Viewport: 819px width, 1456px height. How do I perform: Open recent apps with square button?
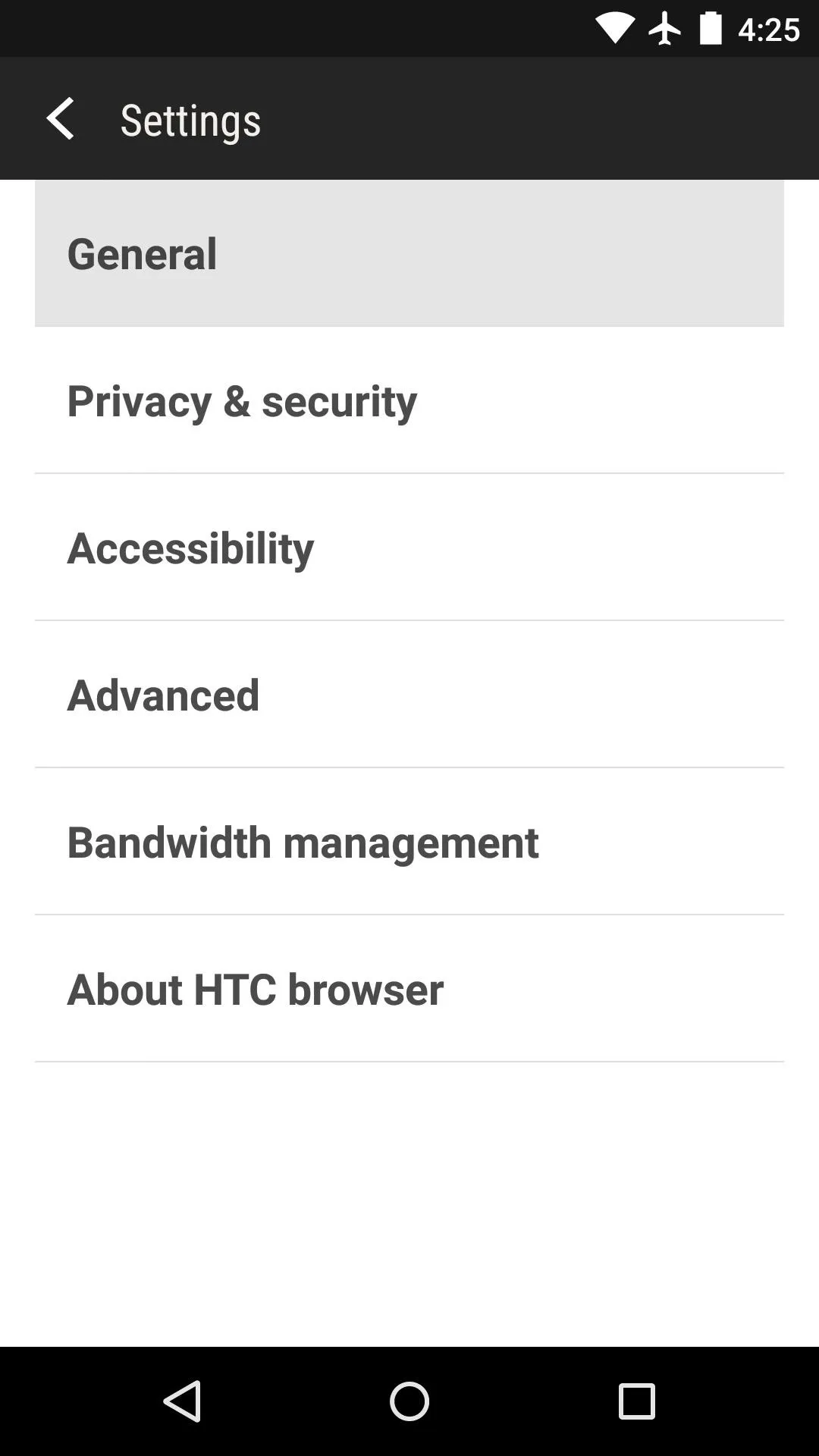[x=636, y=1401]
